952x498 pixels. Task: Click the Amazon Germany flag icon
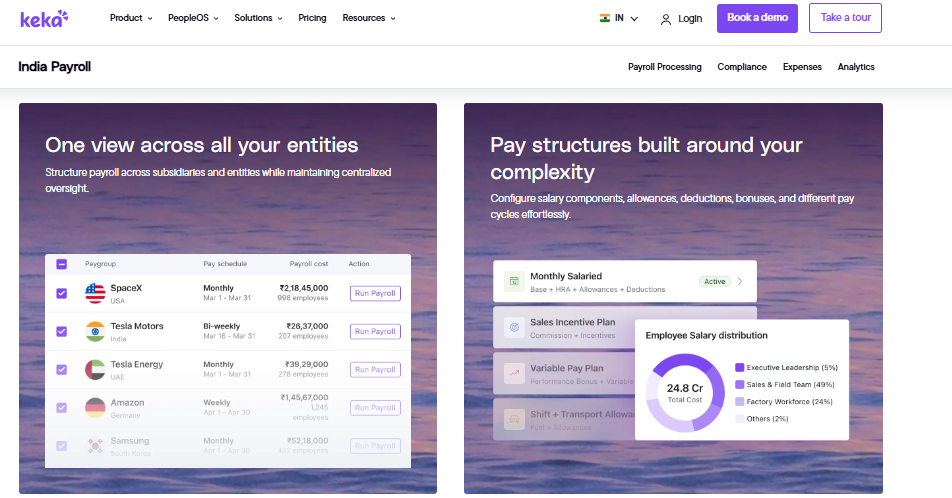(95, 408)
